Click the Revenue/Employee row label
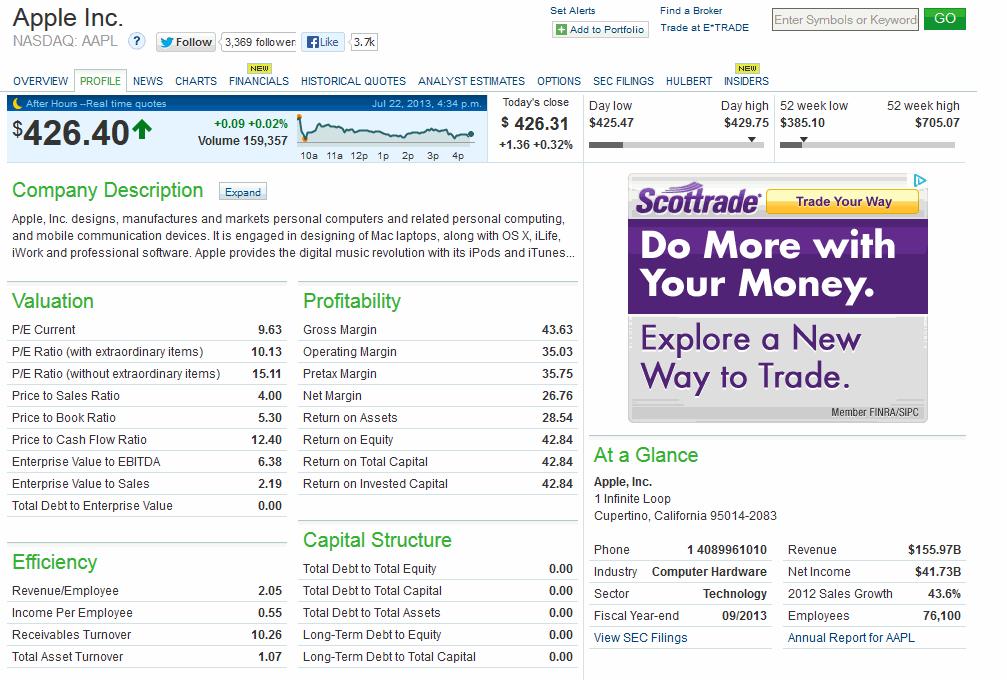Image resolution: width=1007 pixels, height=680 pixels. [x=65, y=591]
